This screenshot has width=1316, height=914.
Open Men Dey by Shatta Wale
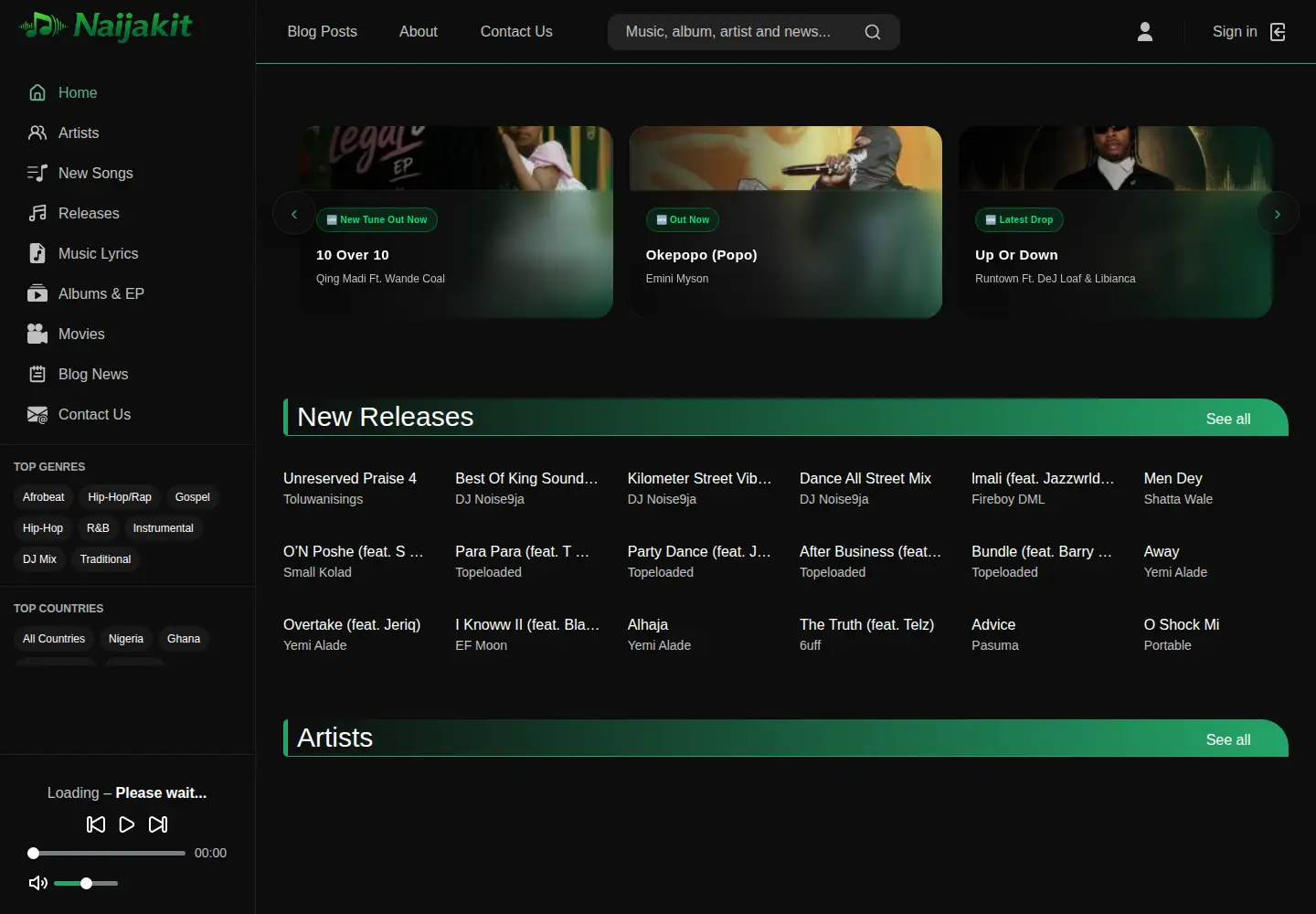pyautogui.click(x=1173, y=478)
